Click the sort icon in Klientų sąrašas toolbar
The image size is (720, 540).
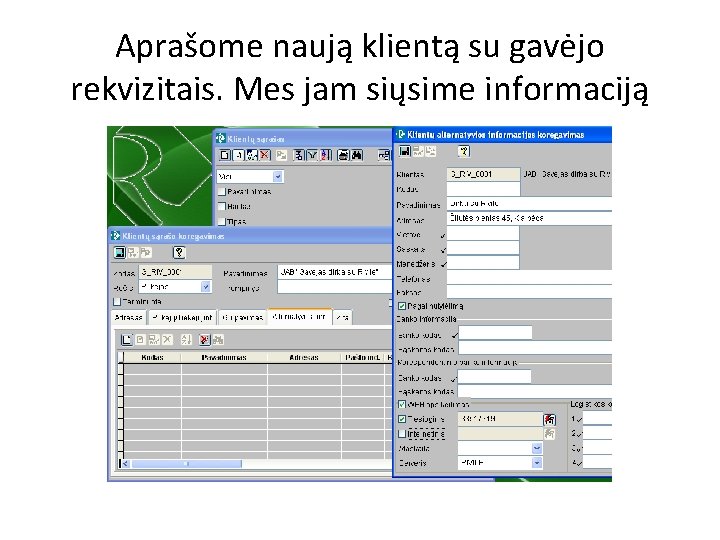pyautogui.click(x=326, y=155)
